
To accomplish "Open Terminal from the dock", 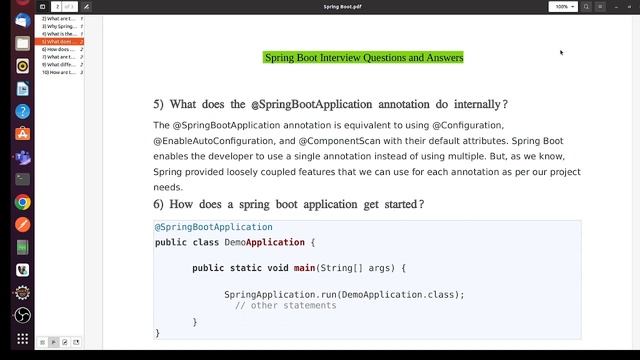I will pos(22,179).
